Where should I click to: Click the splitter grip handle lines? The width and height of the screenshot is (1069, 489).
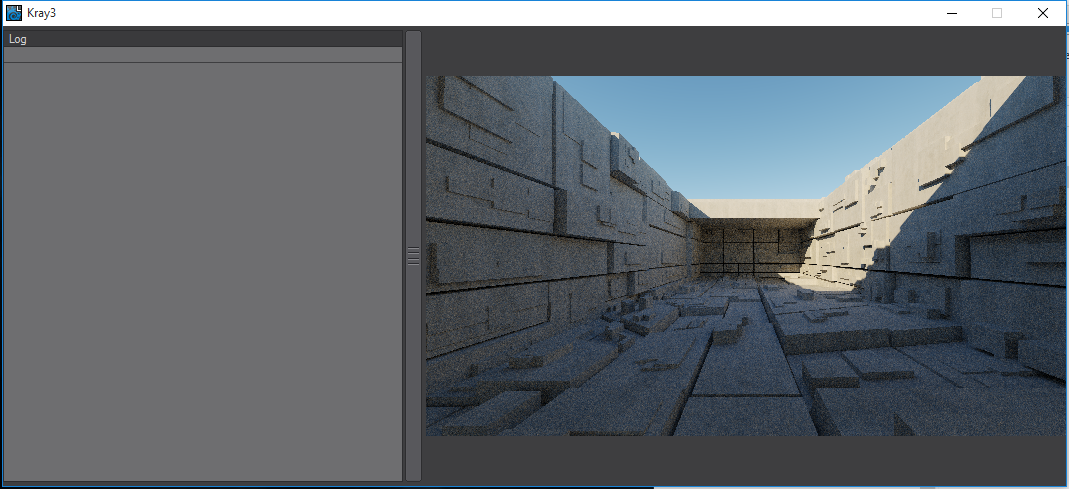[413, 256]
